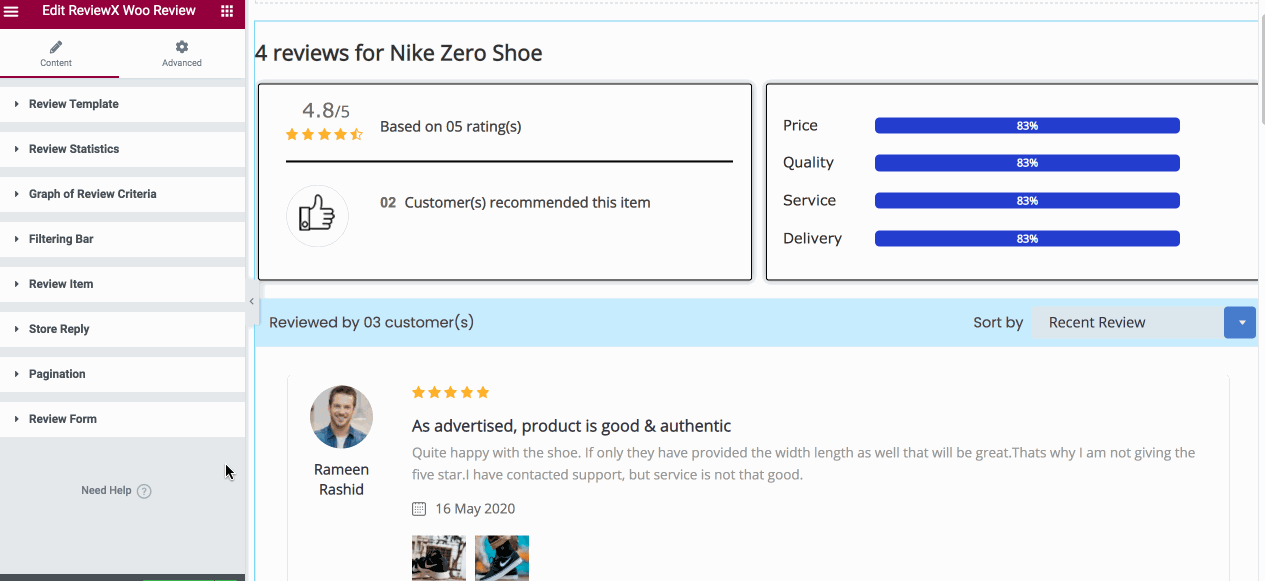Viewport: 1265px width, 581px height.
Task: Collapse the editor panel with arrow handle
Action: (x=251, y=301)
